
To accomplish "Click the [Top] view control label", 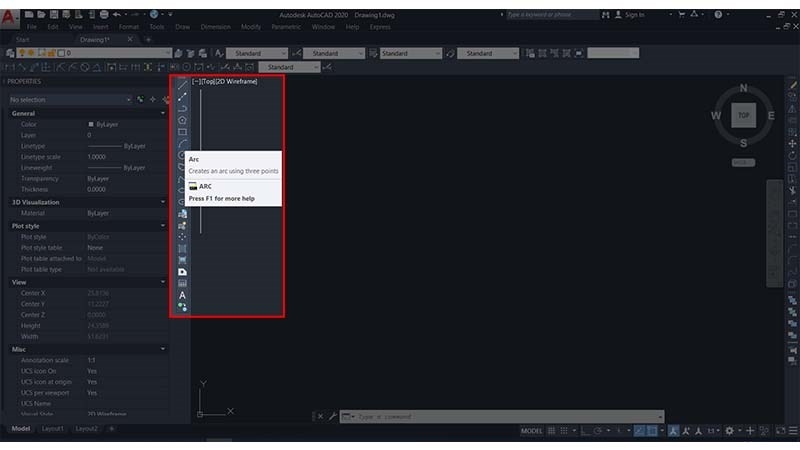I will click(208, 81).
